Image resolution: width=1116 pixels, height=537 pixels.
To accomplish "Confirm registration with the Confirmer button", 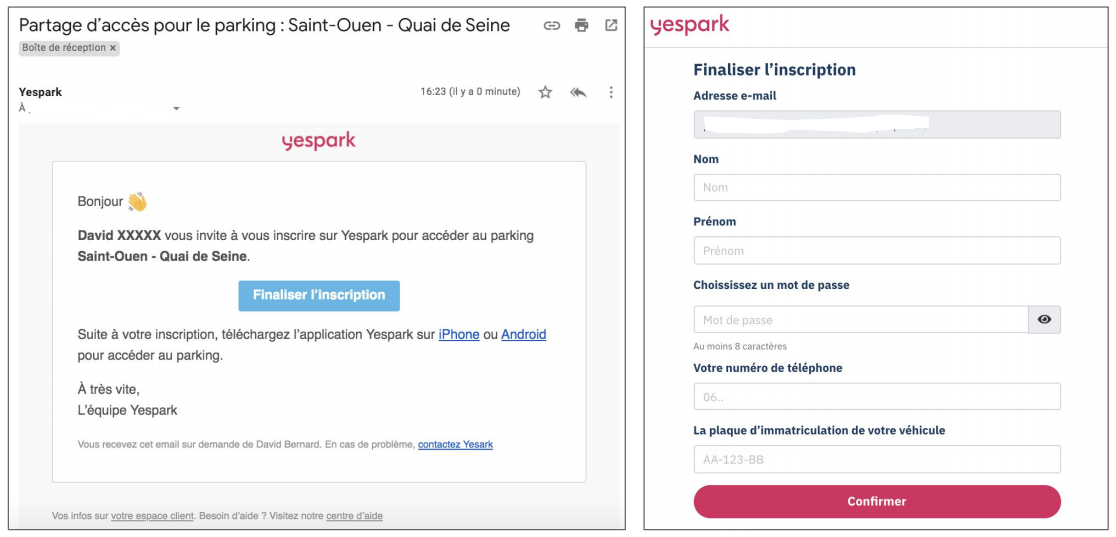I will tap(877, 501).
